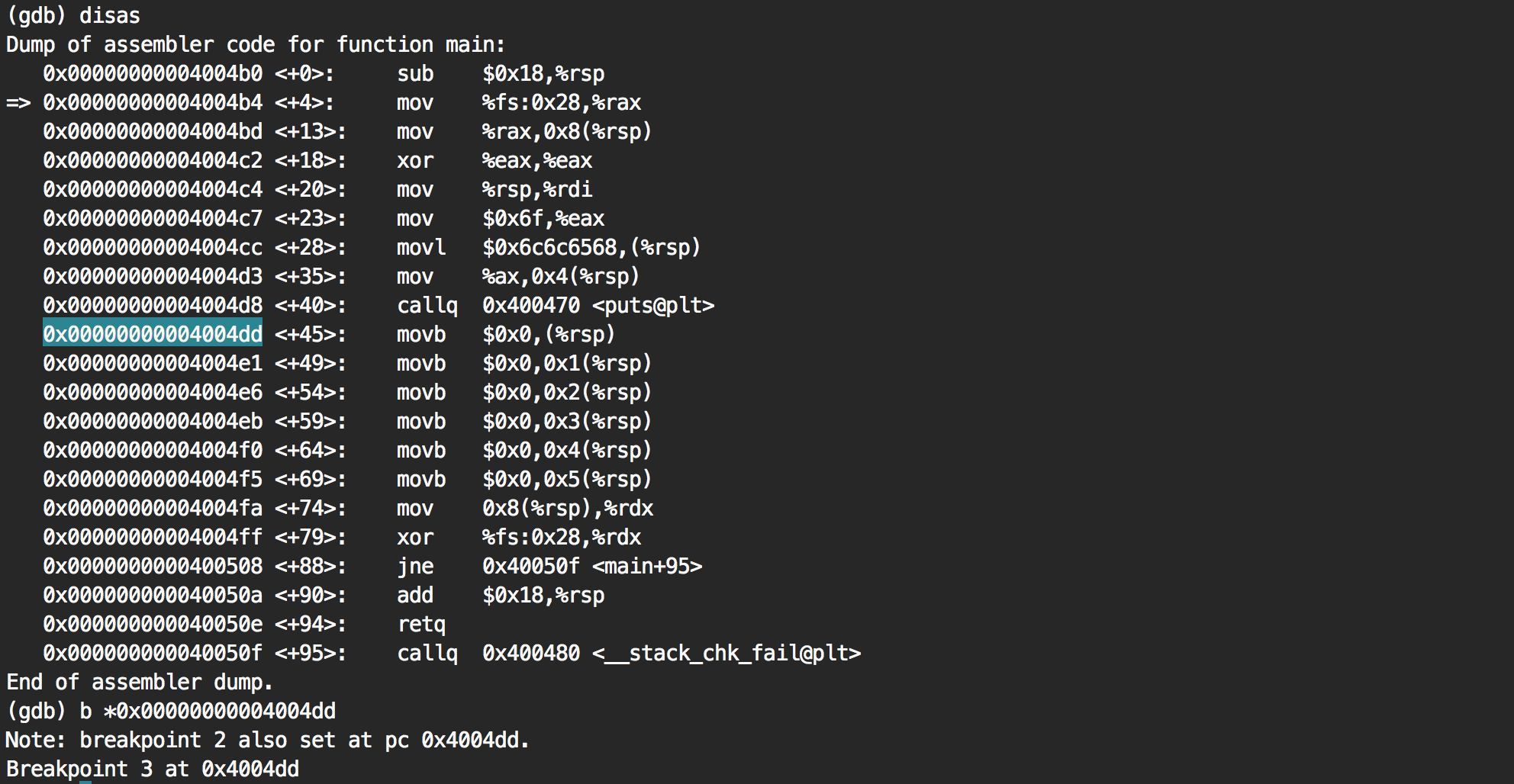The image size is (1514, 784).
Task: Select the <__stack_chk_fail@plt> symbol
Action: pos(726,653)
